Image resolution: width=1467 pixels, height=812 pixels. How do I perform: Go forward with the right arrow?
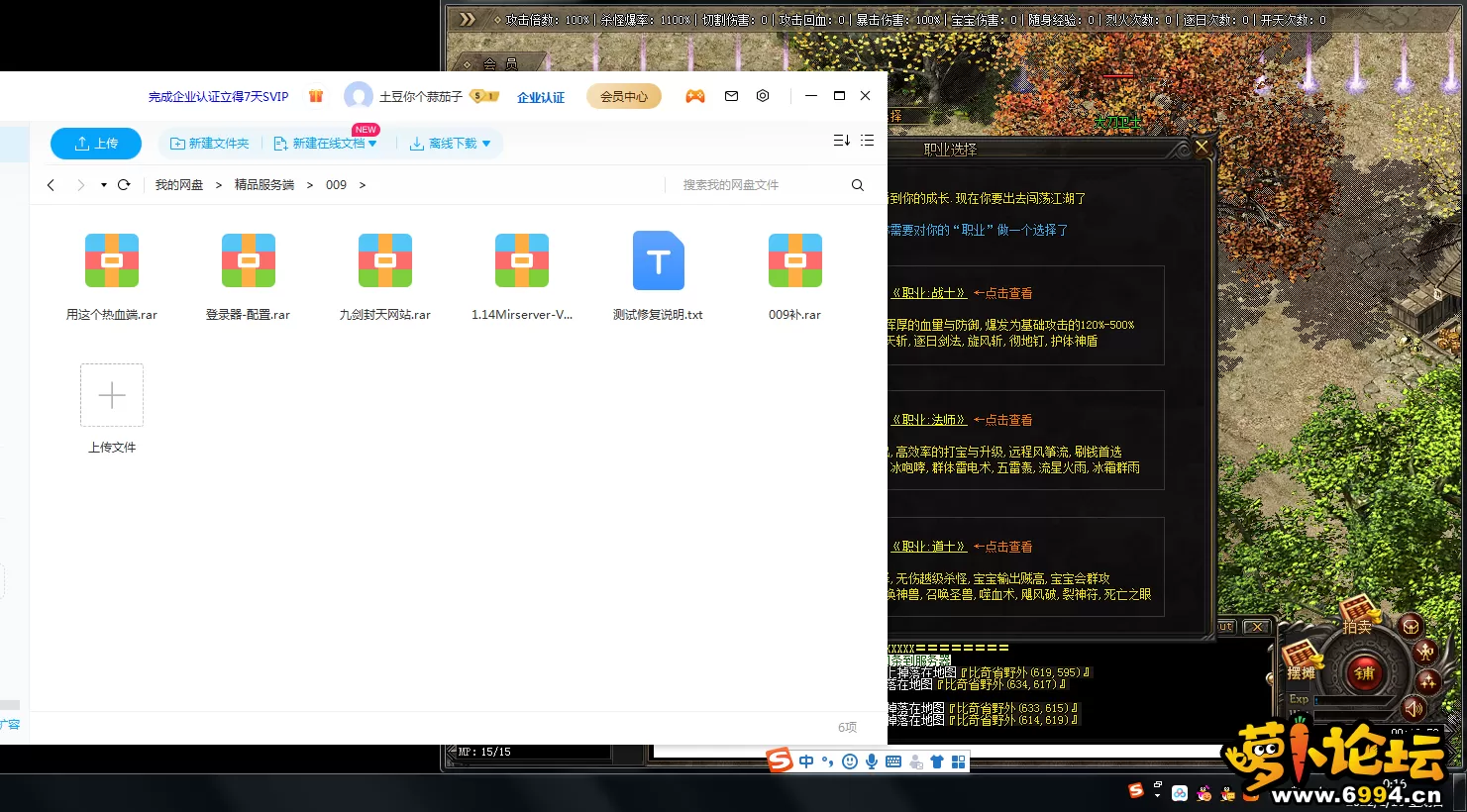81,185
